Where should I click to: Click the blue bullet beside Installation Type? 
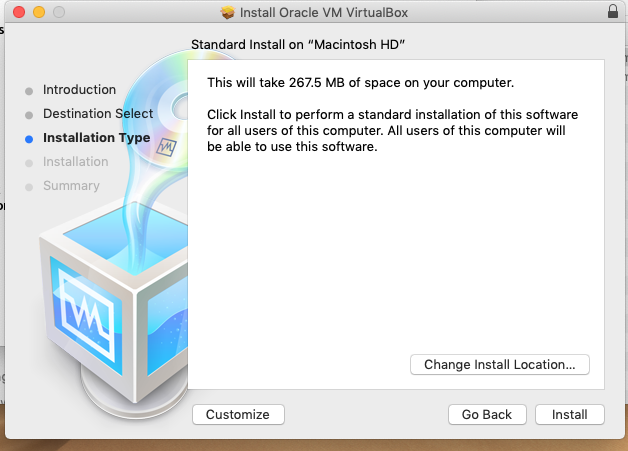tap(29, 139)
